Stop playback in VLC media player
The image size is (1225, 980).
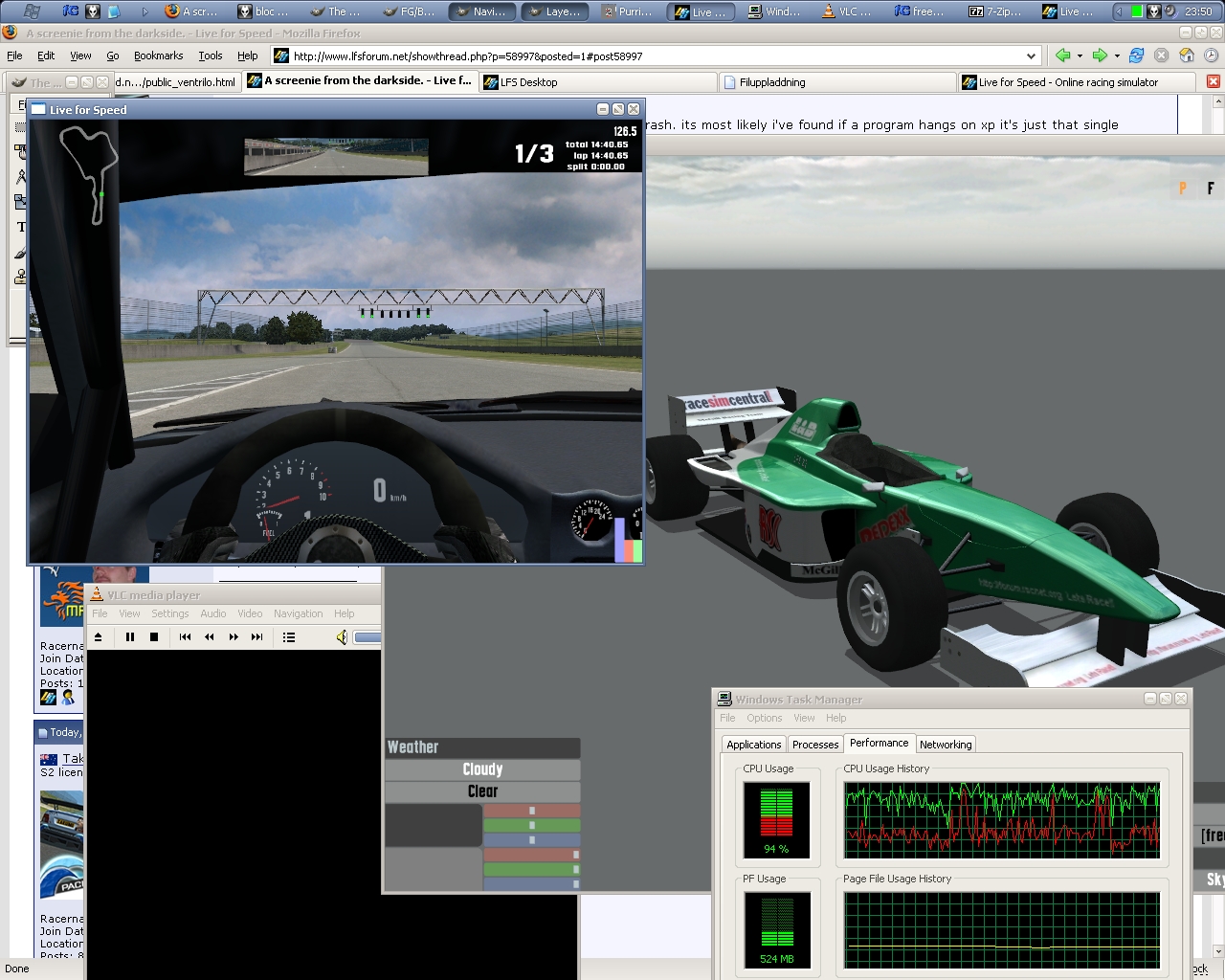click(154, 637)
